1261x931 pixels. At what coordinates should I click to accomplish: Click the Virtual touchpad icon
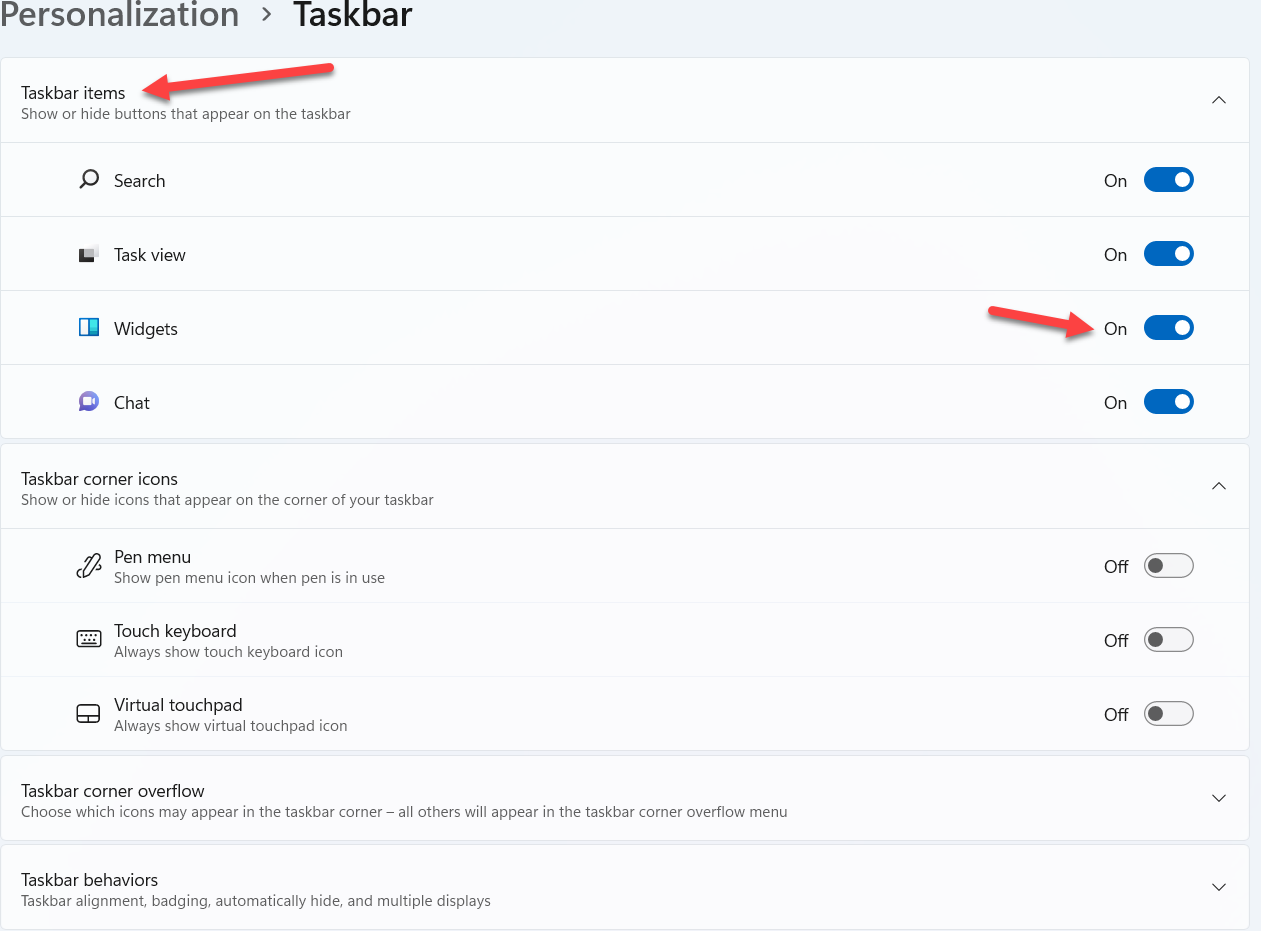(x=89, y=714)
